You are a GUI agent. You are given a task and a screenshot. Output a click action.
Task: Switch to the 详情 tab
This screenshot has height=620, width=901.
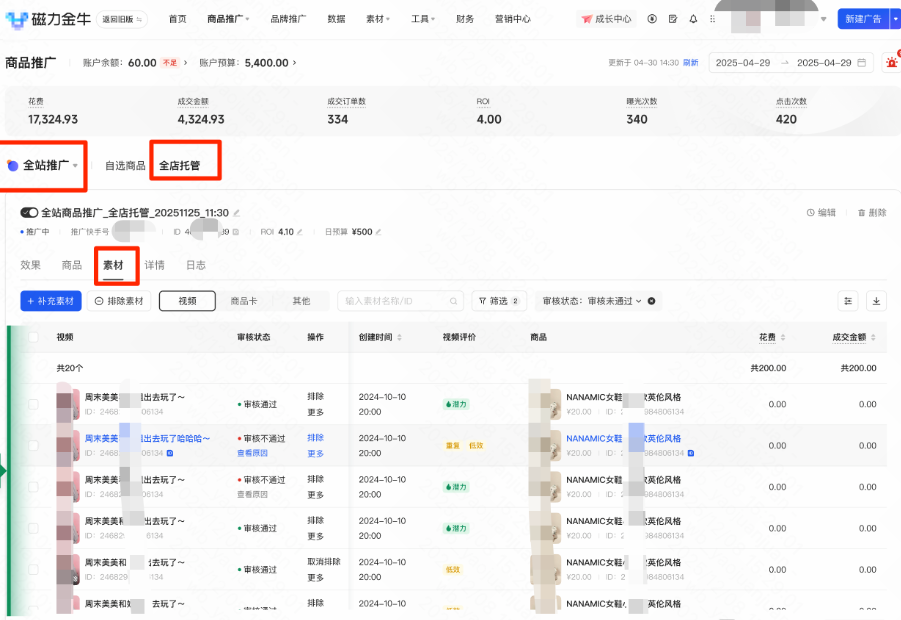pyautogui.click(x=155, y=265)
